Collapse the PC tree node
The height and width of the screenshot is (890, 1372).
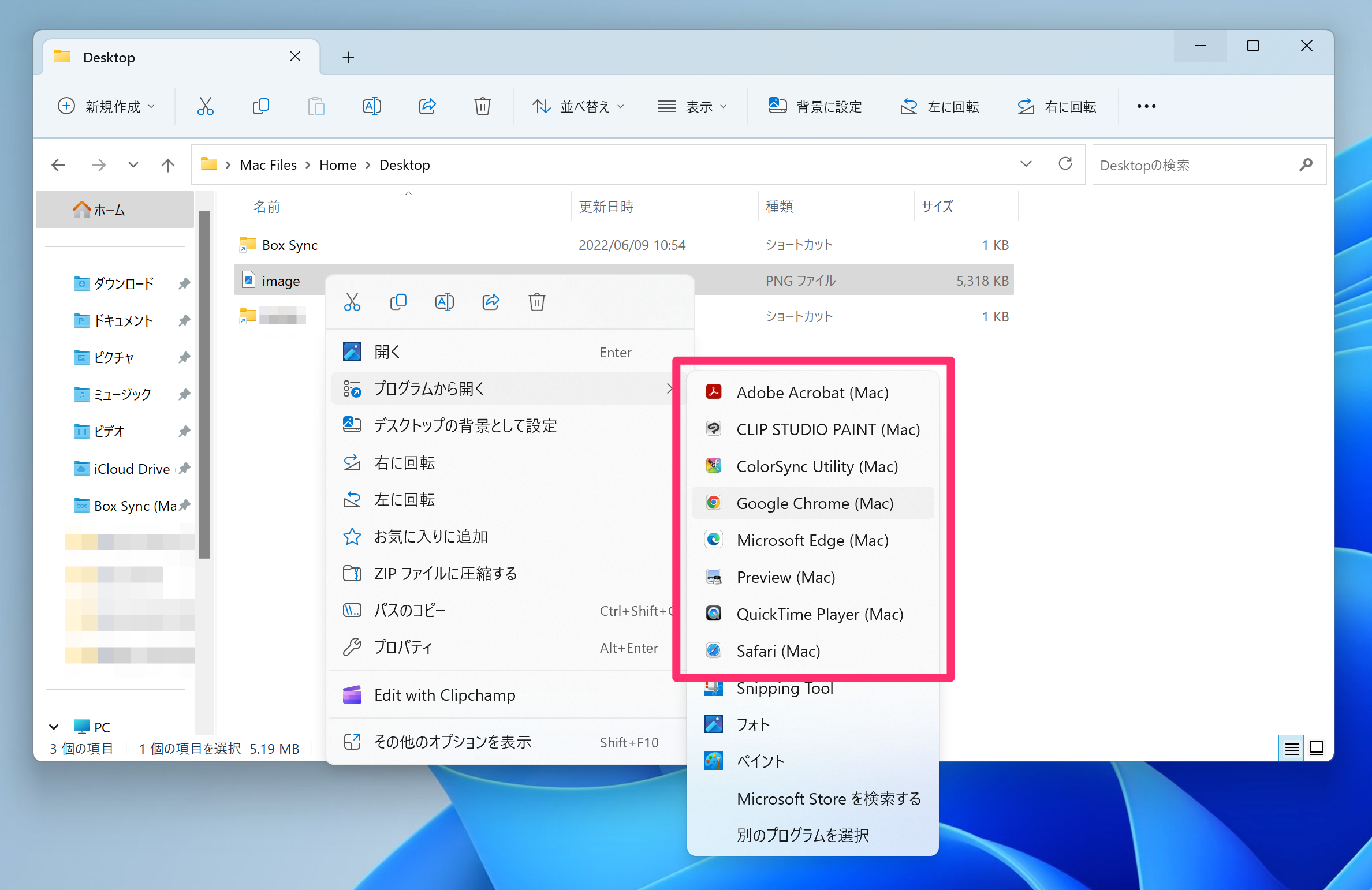pos(54,727)
